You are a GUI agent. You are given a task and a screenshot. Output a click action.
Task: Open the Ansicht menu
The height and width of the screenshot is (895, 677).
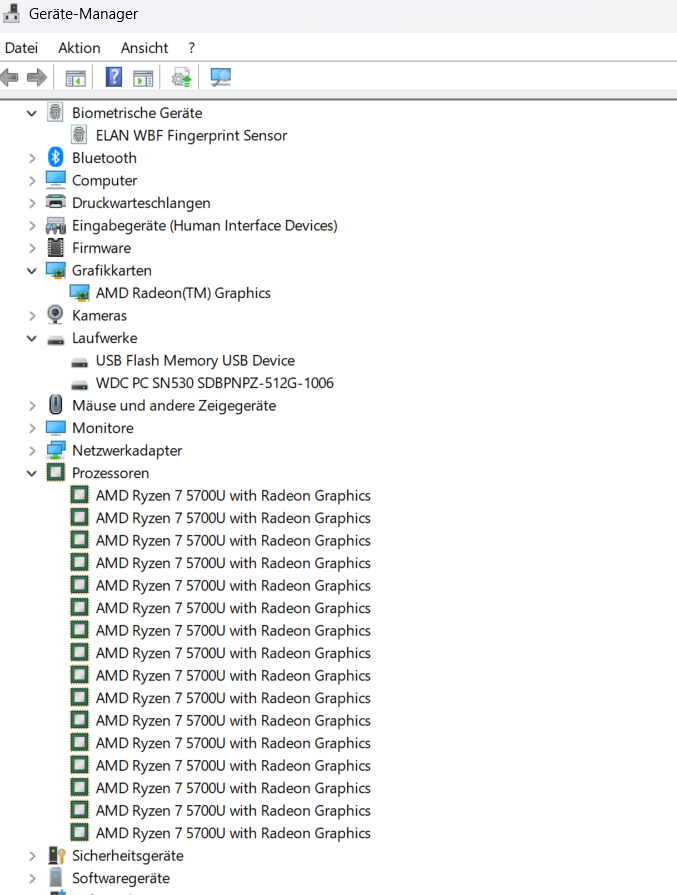point(144,48)
